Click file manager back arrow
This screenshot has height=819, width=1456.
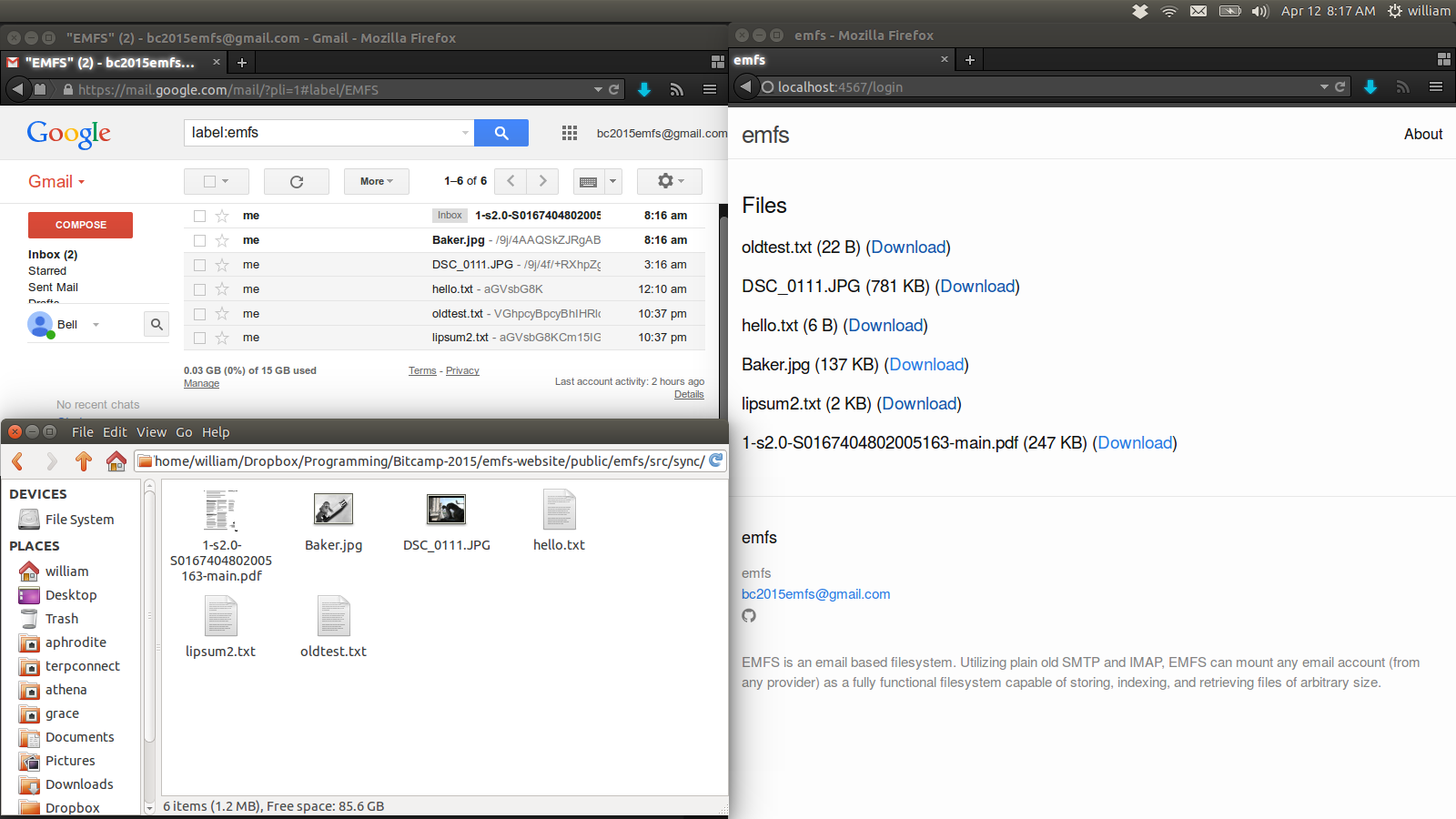(x=18, y=461)
